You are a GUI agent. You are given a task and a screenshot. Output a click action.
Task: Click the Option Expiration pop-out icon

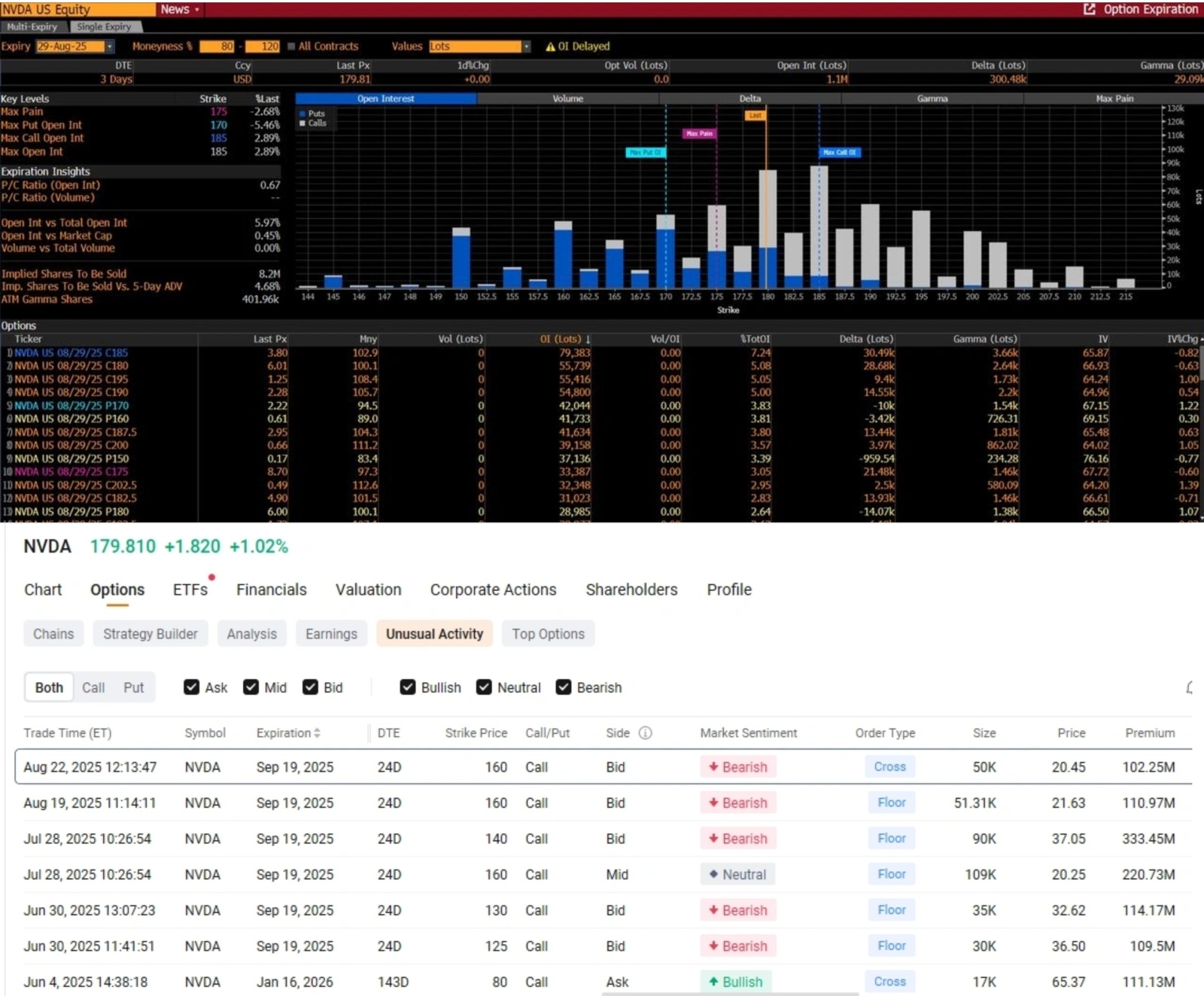pos(1089,9)
